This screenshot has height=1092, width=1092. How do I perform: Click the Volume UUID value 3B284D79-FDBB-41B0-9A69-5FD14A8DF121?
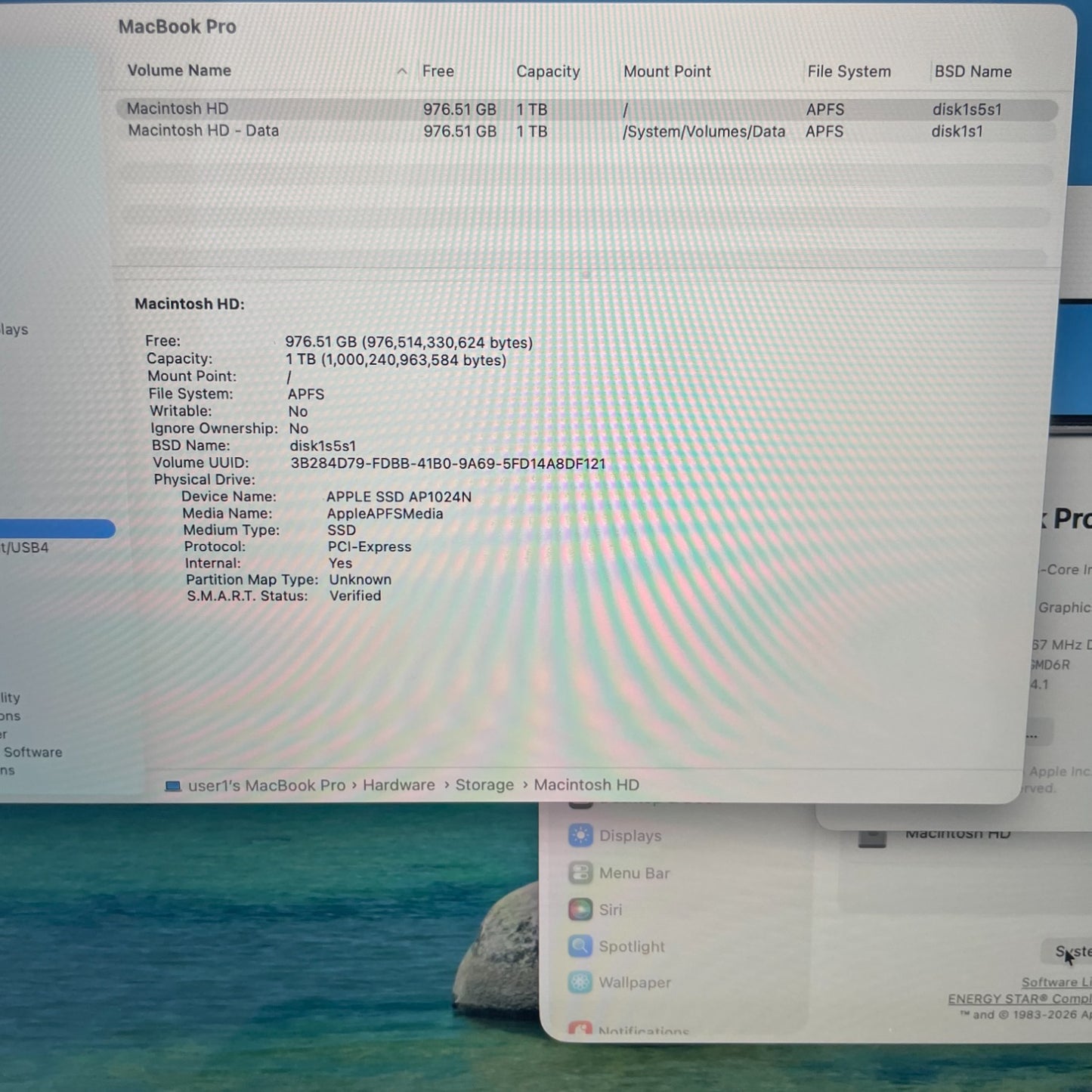[x=448, y=463]
